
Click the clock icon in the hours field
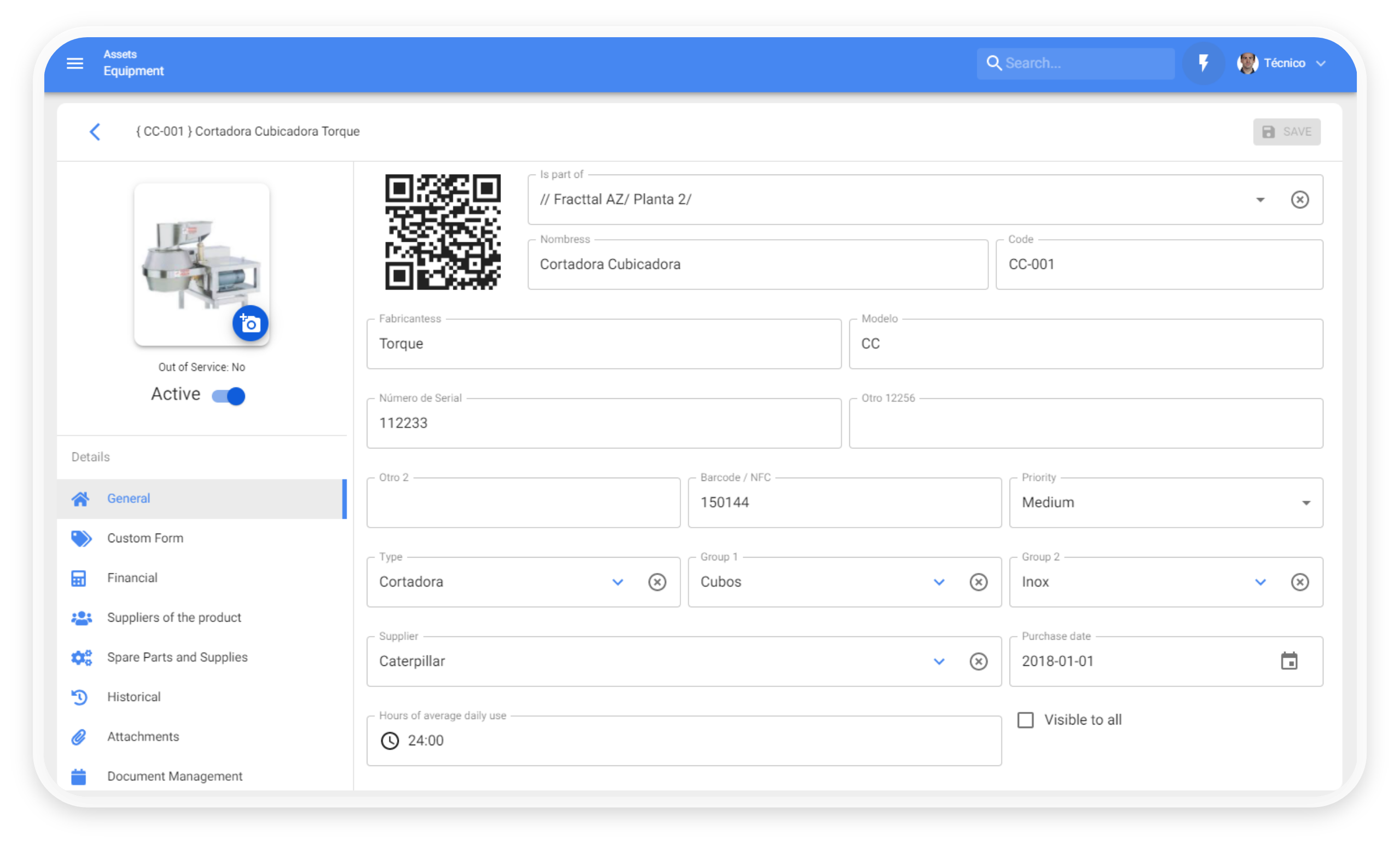(x=390, y=741)
